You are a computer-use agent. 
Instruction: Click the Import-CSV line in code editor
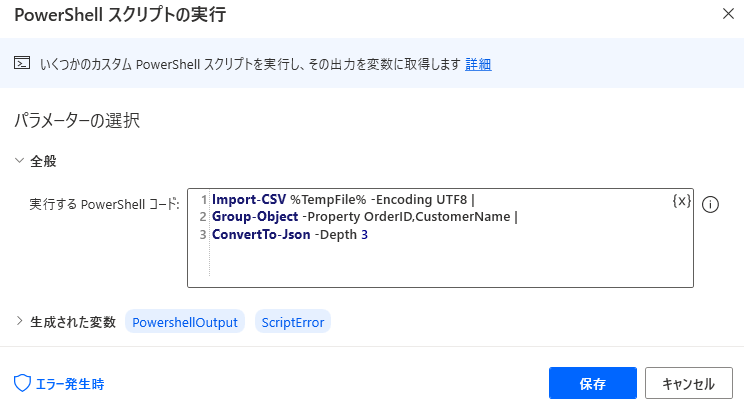click(x=343, y=199)
